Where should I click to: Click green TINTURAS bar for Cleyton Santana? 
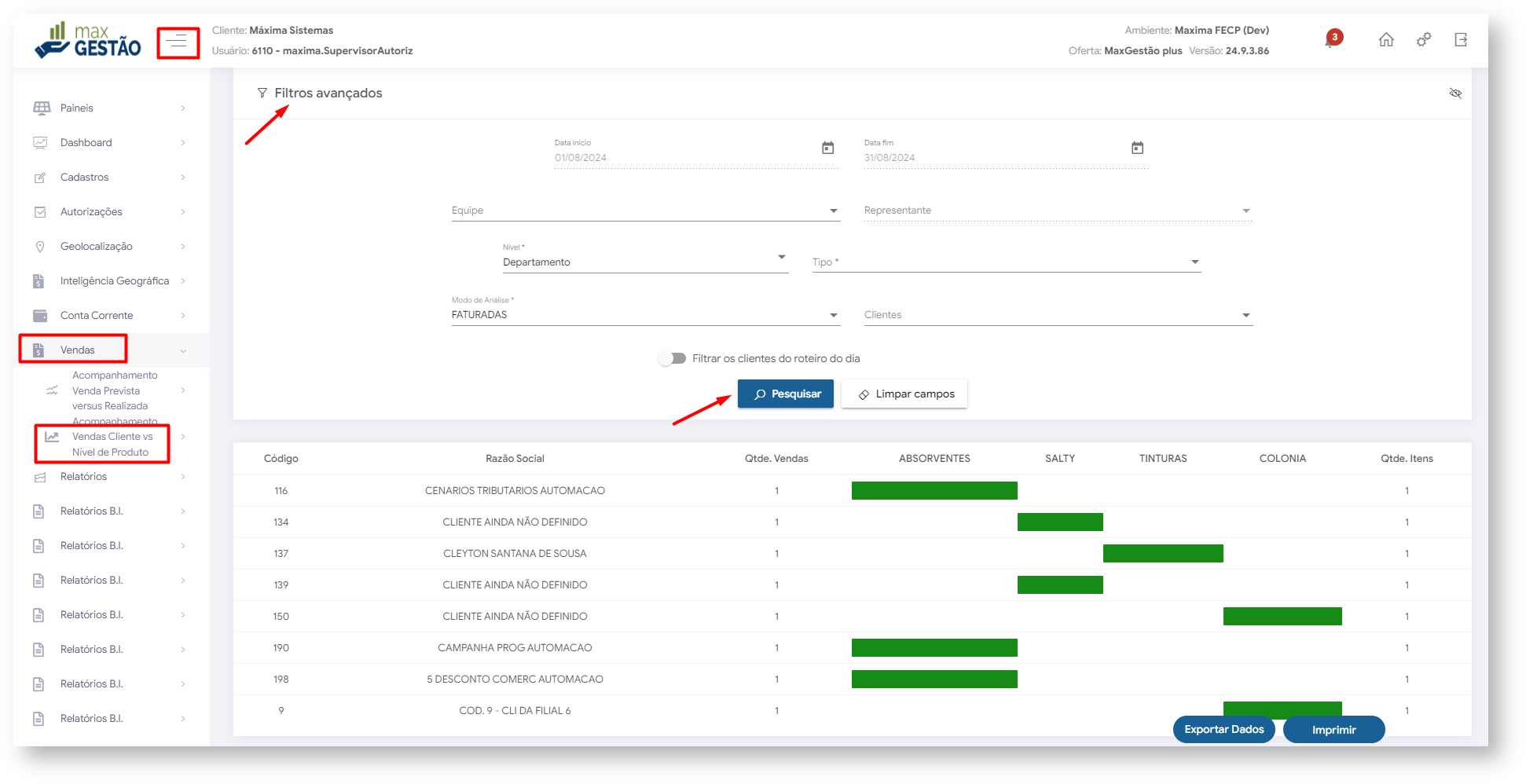tap(1163, 554)
